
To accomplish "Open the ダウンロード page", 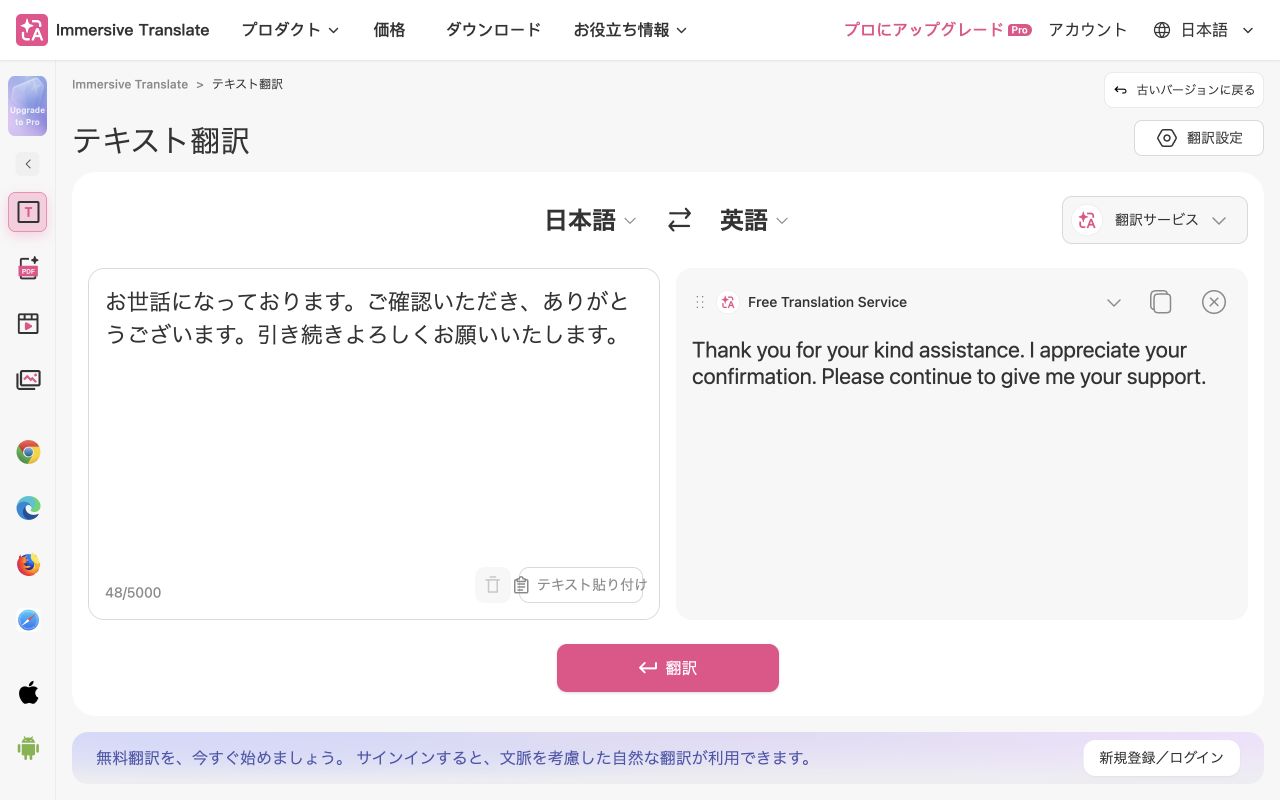I will pos(493,30).
